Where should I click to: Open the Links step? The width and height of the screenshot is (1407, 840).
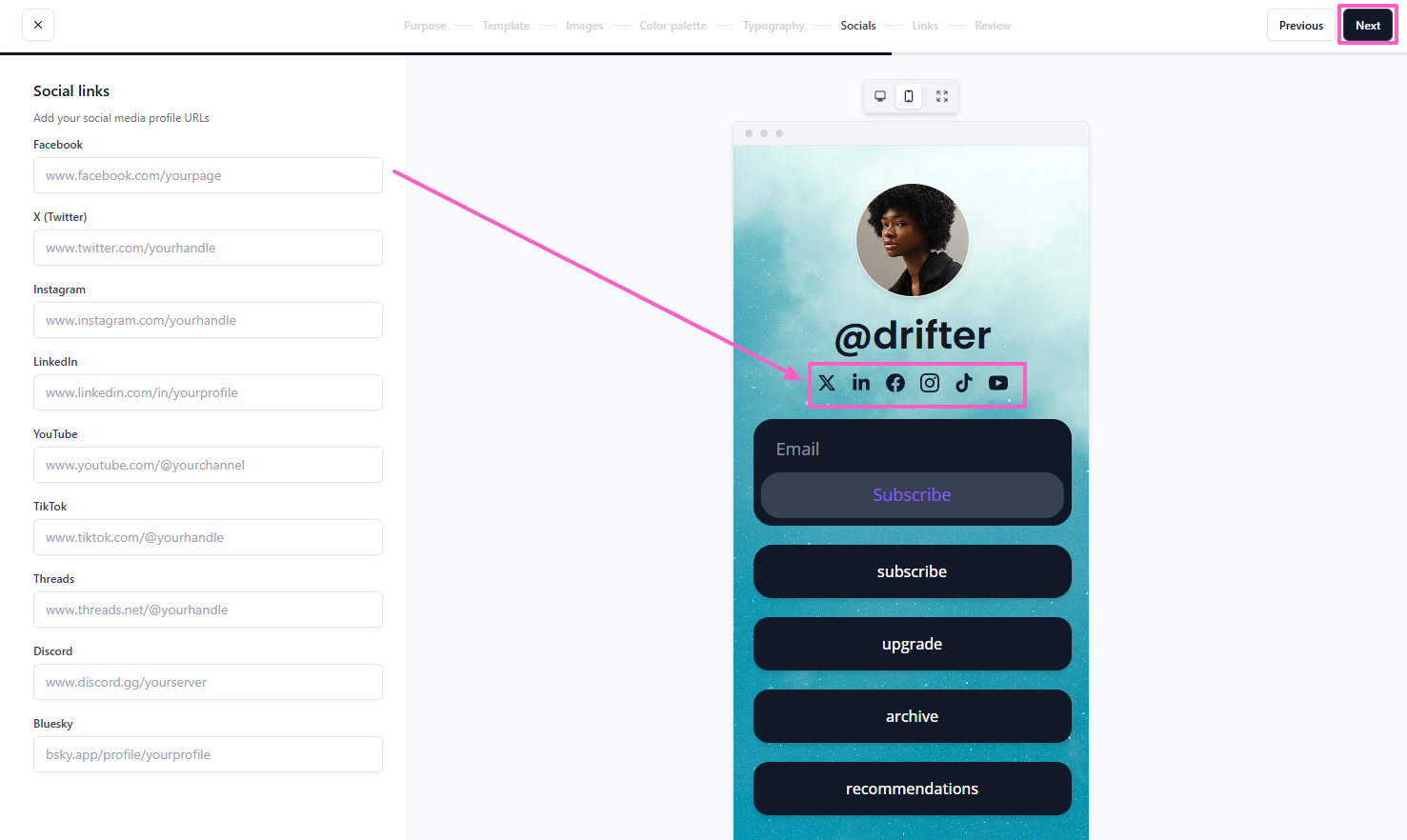pos(924,26)
